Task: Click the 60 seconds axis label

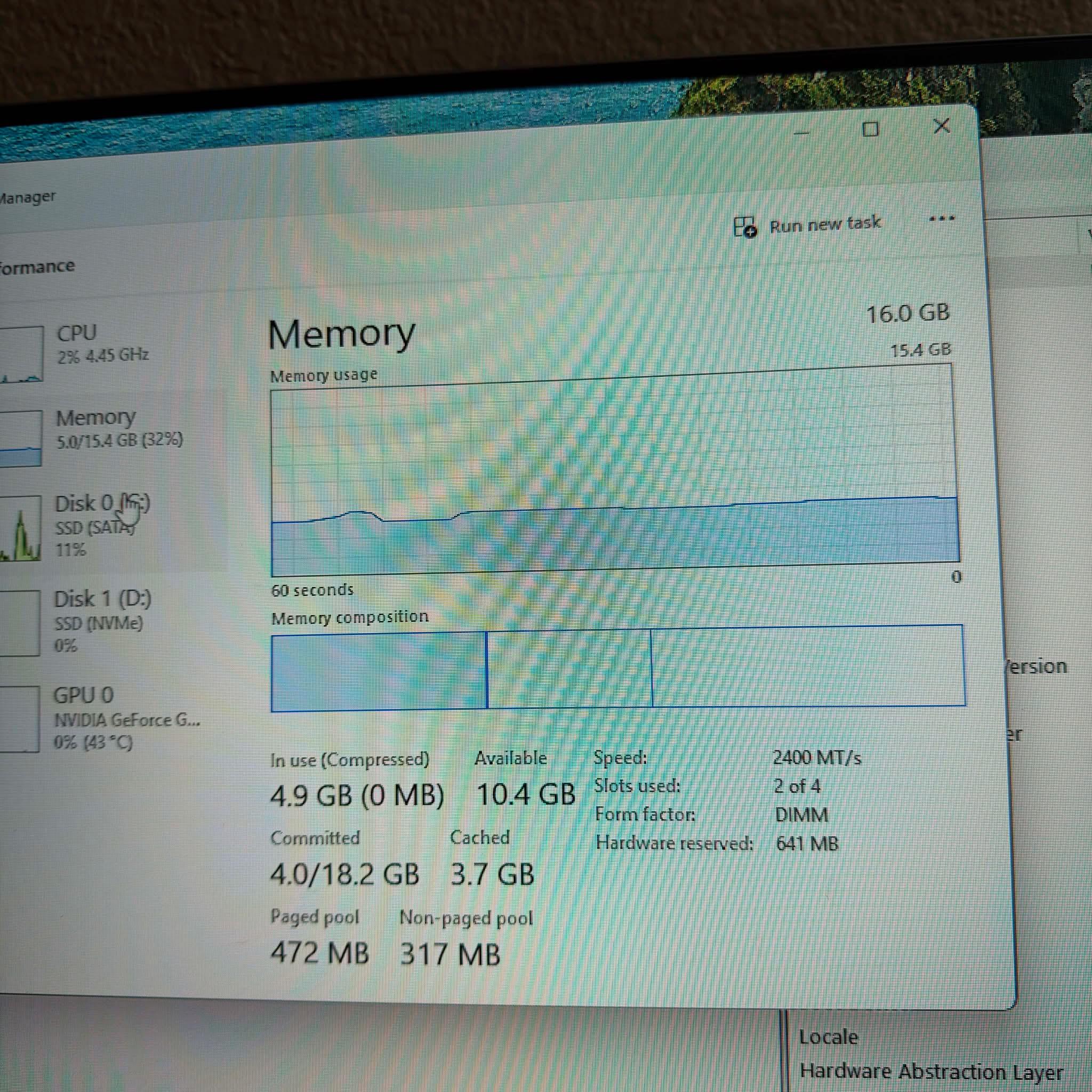Action: [x=312, y=590]
